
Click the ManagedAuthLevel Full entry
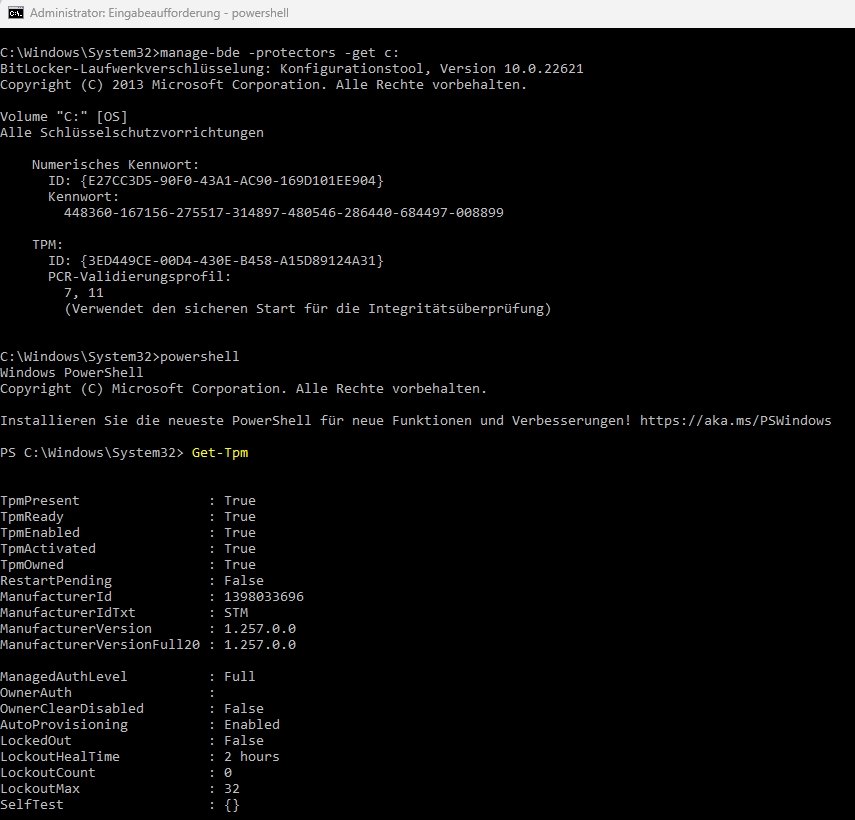tap(127, 677)
